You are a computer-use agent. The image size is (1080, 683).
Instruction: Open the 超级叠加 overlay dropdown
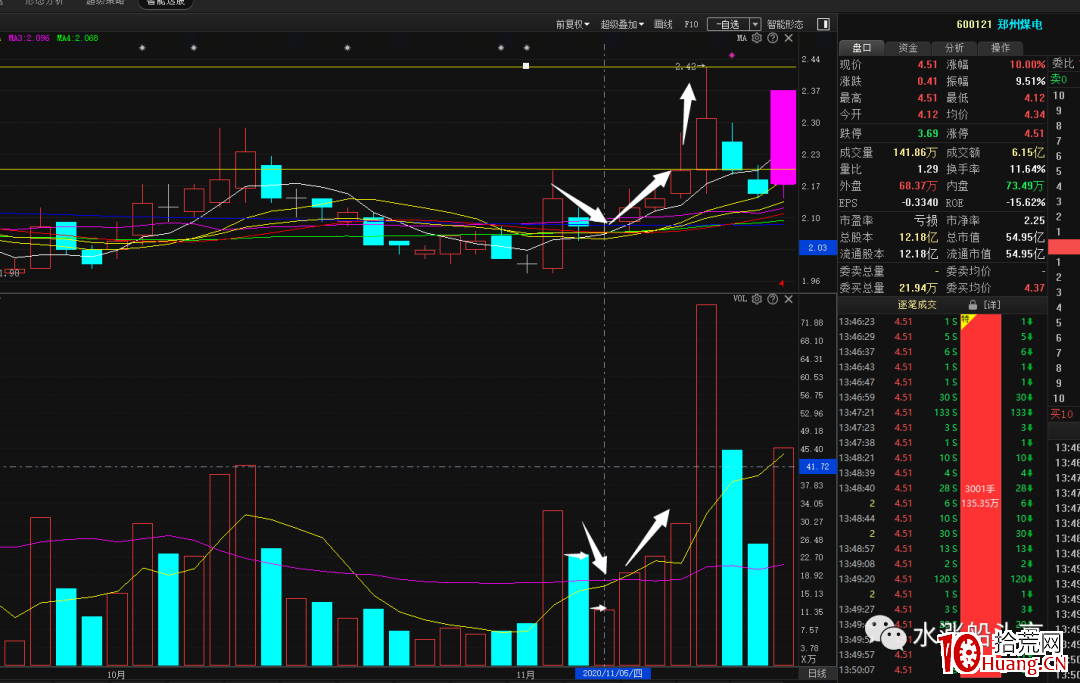621,23
